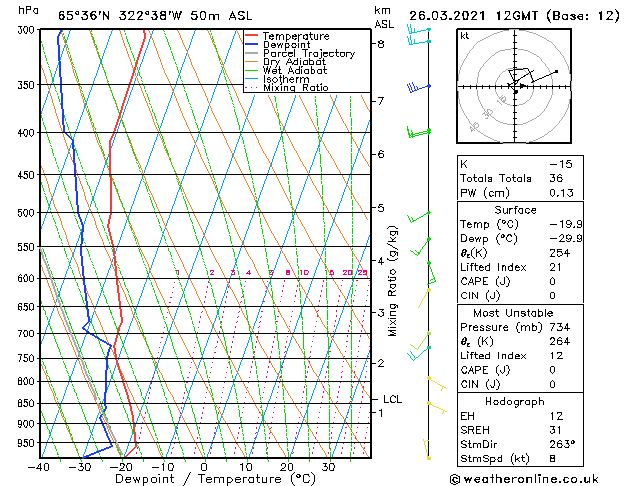Select the Parcel Trajectory legend label

[309, 53]
